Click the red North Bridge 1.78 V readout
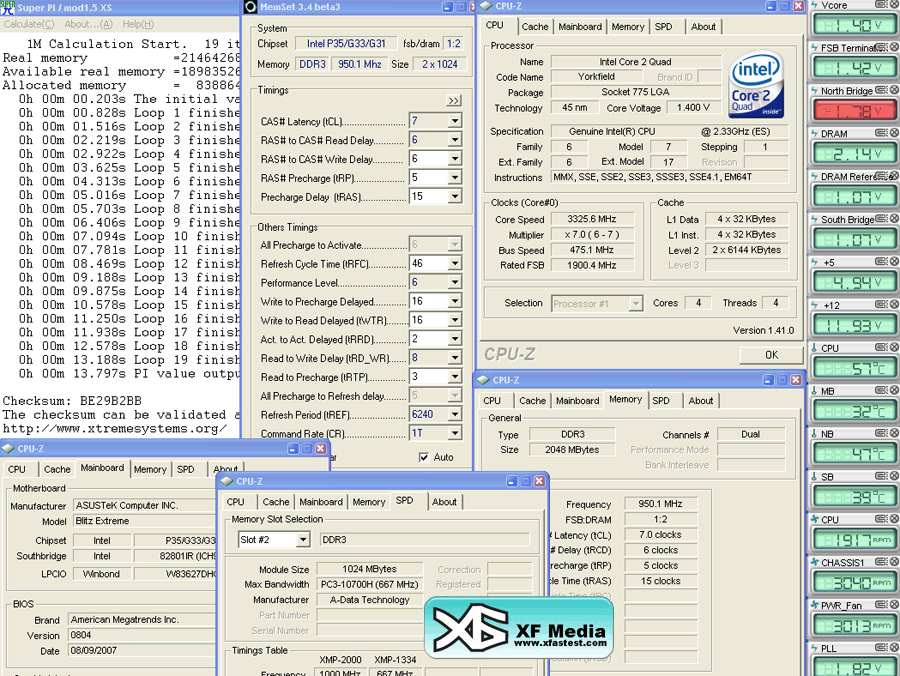The width and height of the screenshot is (900, 676). point(854,111)
